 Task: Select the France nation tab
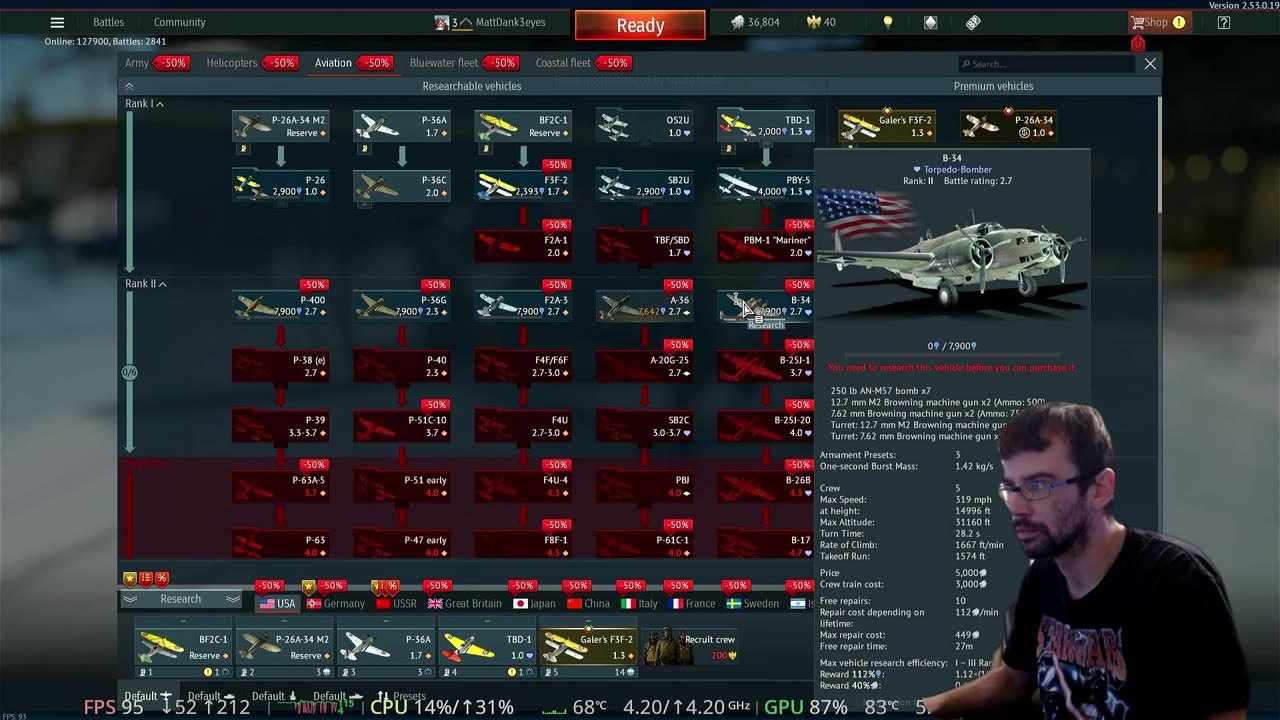click(692, 603)
